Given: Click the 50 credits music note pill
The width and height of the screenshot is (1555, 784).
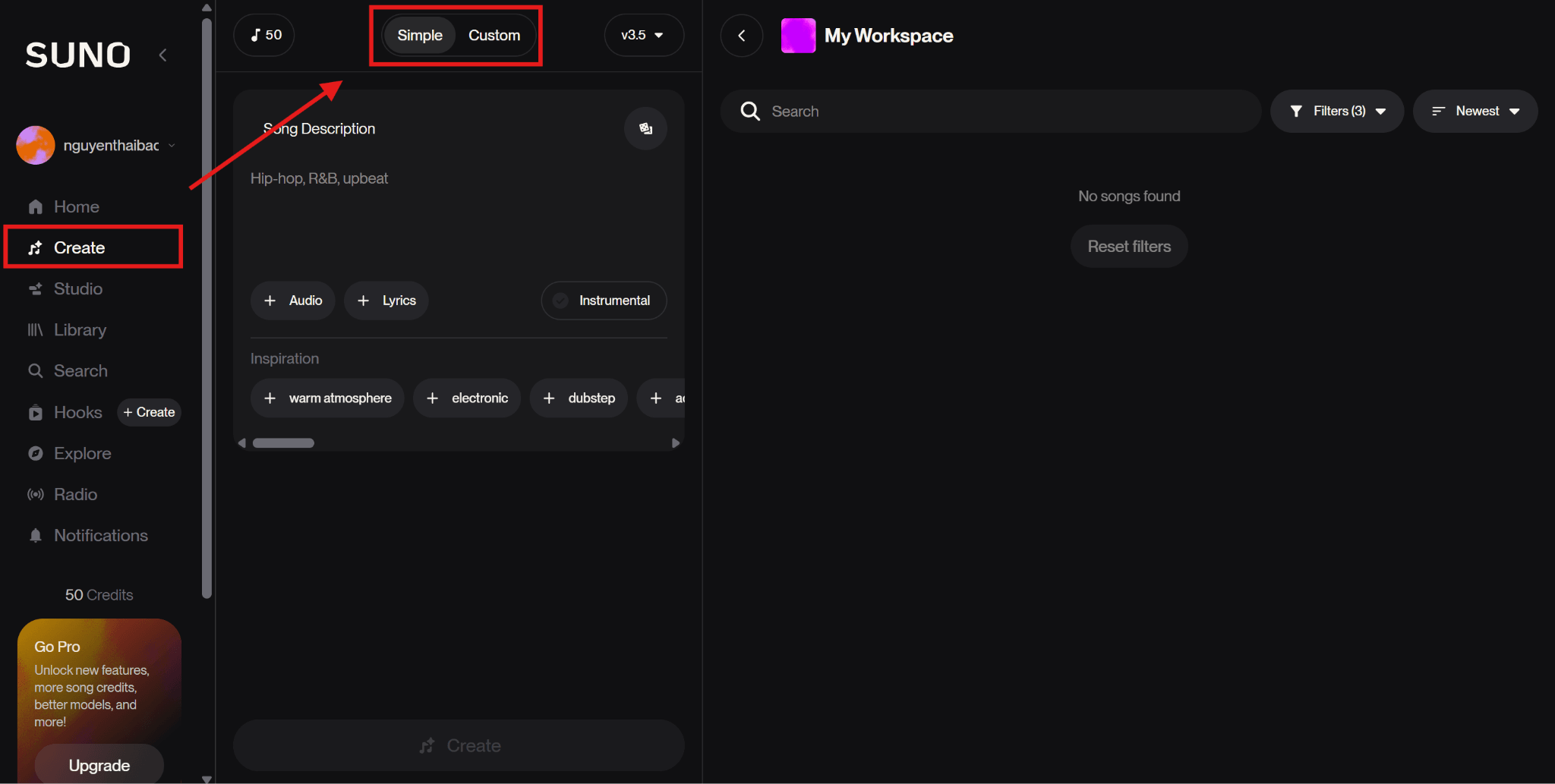Looking at the screenshot, I should click(264, 35).
